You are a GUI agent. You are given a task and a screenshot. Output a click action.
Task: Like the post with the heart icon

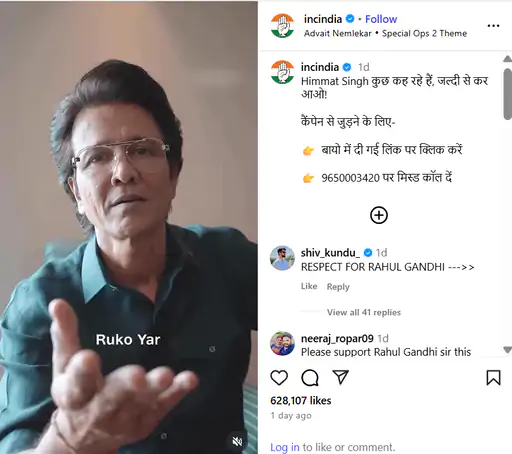[279, 378]
